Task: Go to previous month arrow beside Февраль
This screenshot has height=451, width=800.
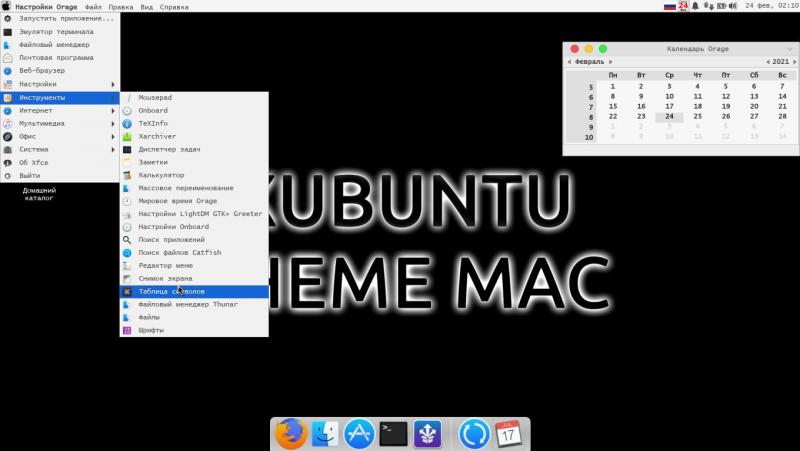Action: (570, 62)
